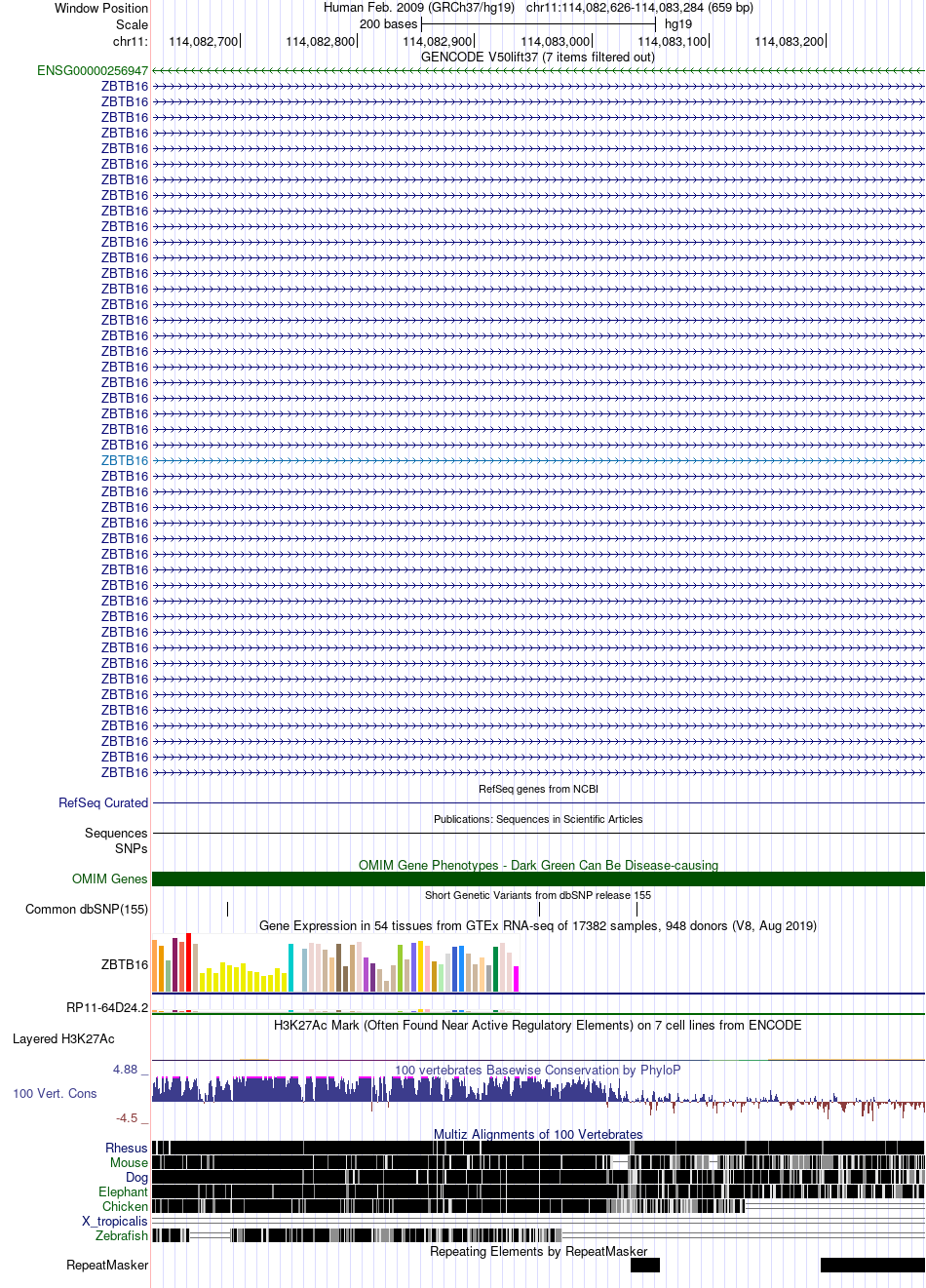Click the dark green OMIM gene bar
Image resolution: width=926 pixels, height=1288 pixels.
click(538, 878)
